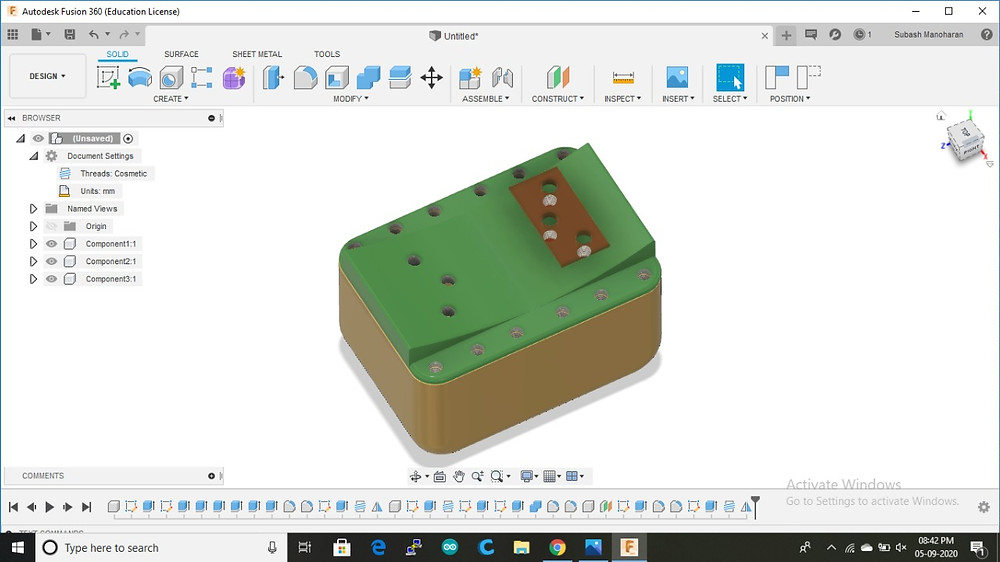Open the POSITION menu

pos(790,99)
